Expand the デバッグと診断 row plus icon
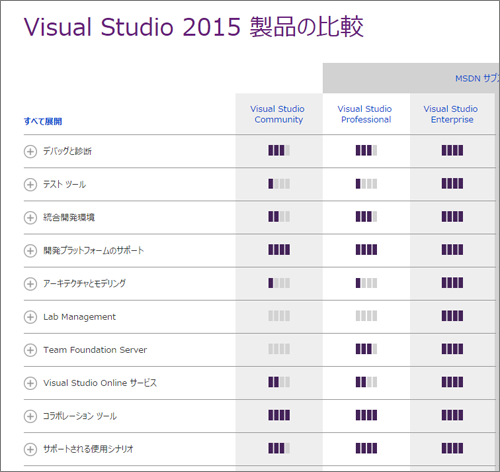 tap(30, 151)
